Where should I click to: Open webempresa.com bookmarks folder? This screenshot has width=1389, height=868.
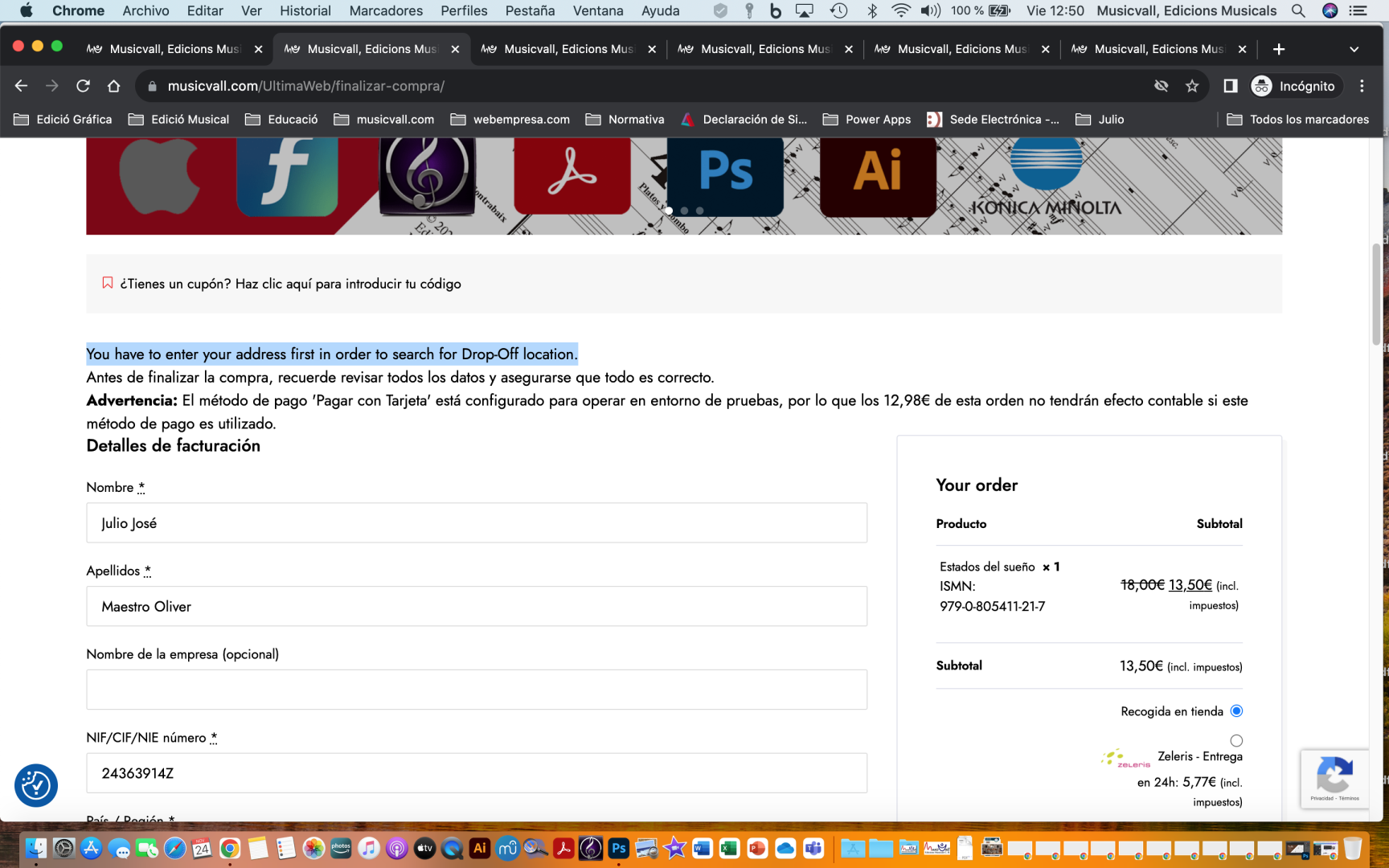[x=510, y=119]
